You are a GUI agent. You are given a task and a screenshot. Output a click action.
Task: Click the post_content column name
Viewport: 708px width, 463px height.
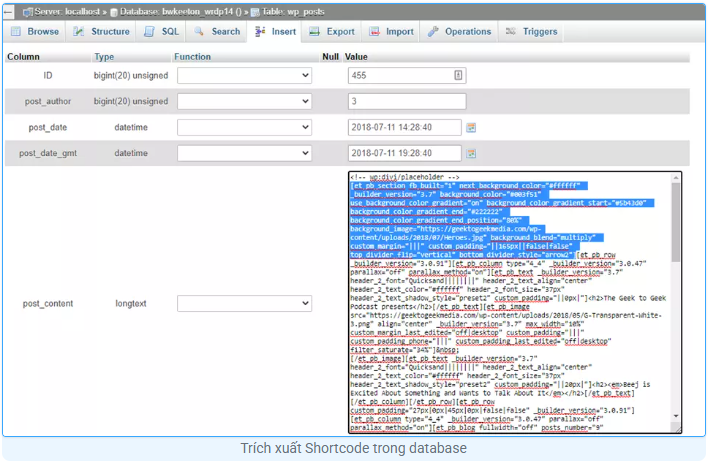48,304
